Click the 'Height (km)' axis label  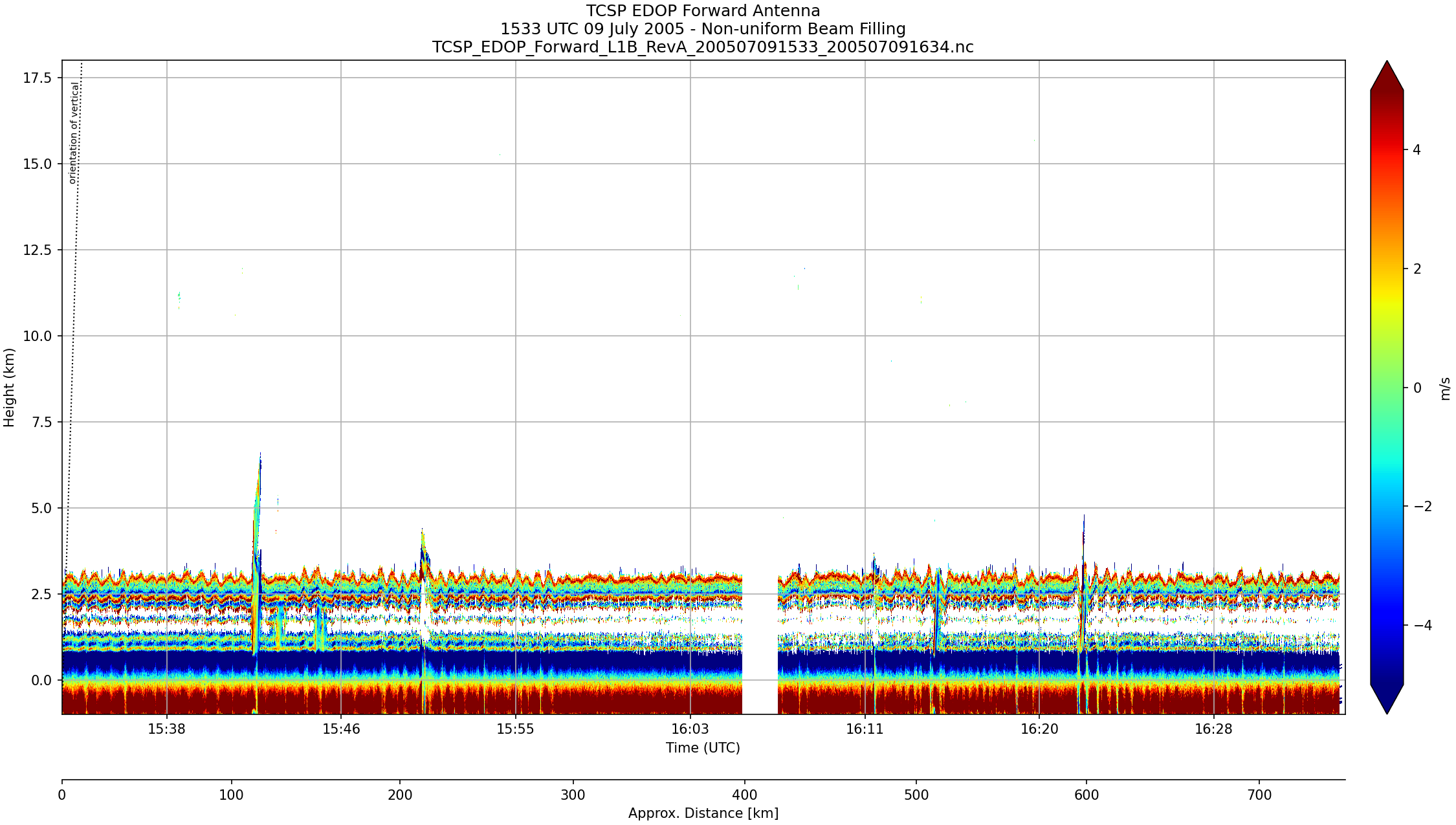click(x=9, y=388)
